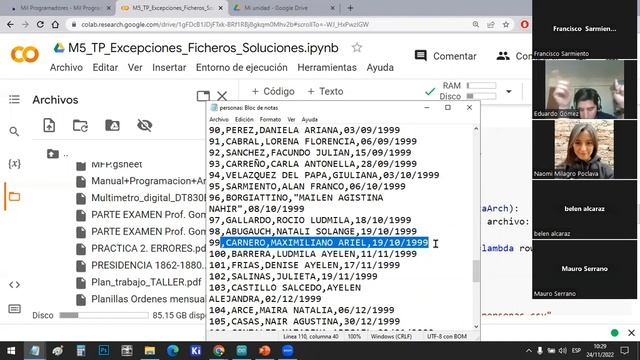The height and width of the screenshot is (360, 640).
Task: Open the command palette sidebar icon
Action: pos(14,309)
